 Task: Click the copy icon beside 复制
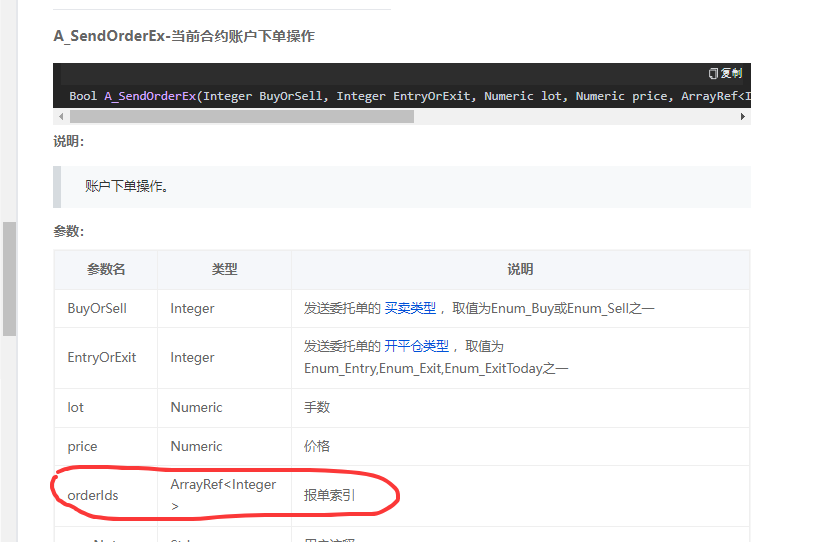[x=713, y=73]
